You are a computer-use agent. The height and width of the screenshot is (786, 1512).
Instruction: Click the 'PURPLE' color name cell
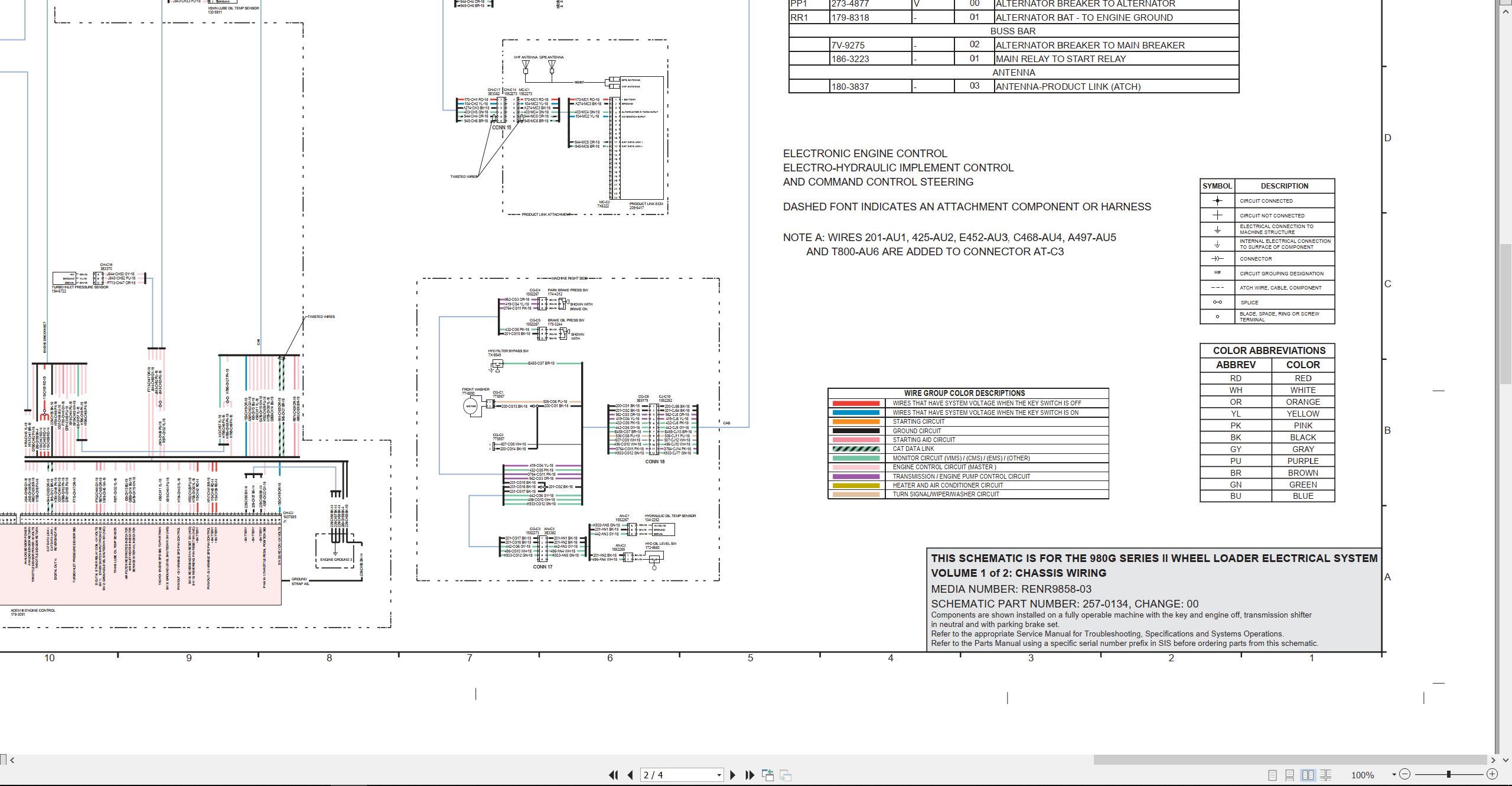tap(1303, 461)
